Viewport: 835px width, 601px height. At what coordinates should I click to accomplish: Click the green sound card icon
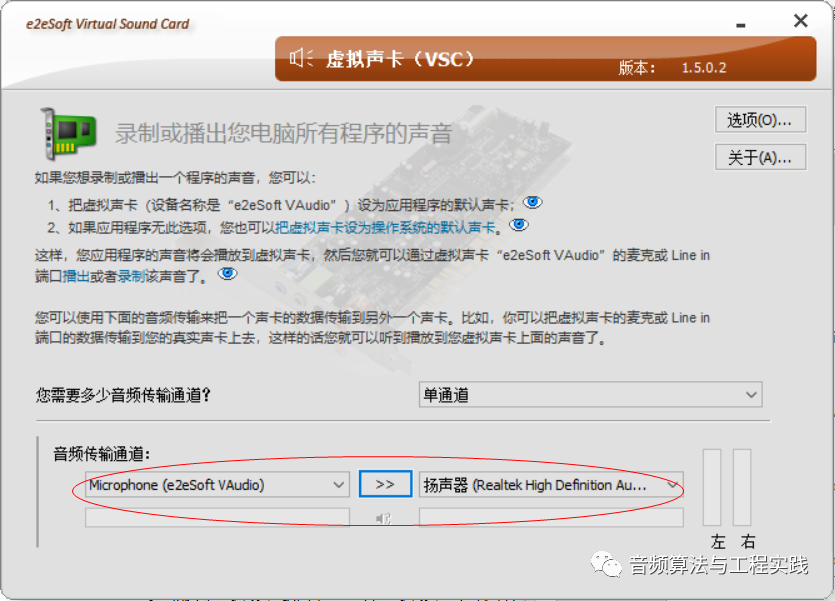(68, 133)
